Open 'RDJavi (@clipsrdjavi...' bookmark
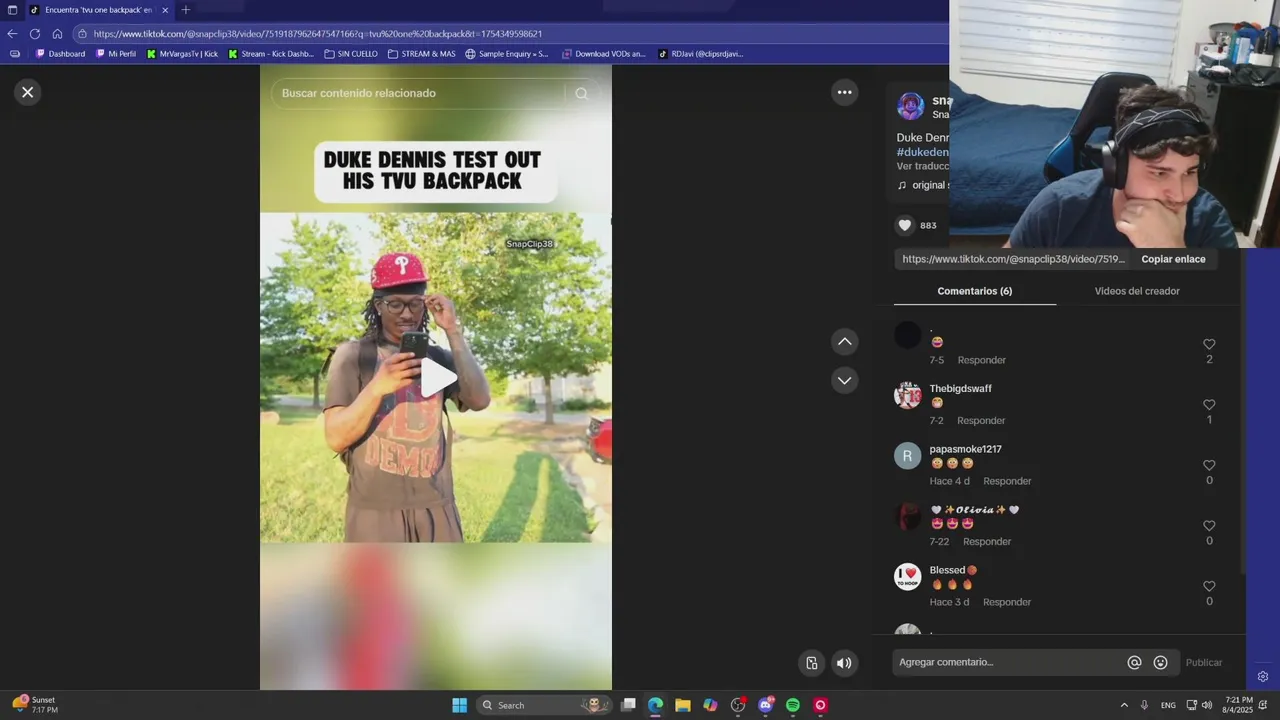 701,54
